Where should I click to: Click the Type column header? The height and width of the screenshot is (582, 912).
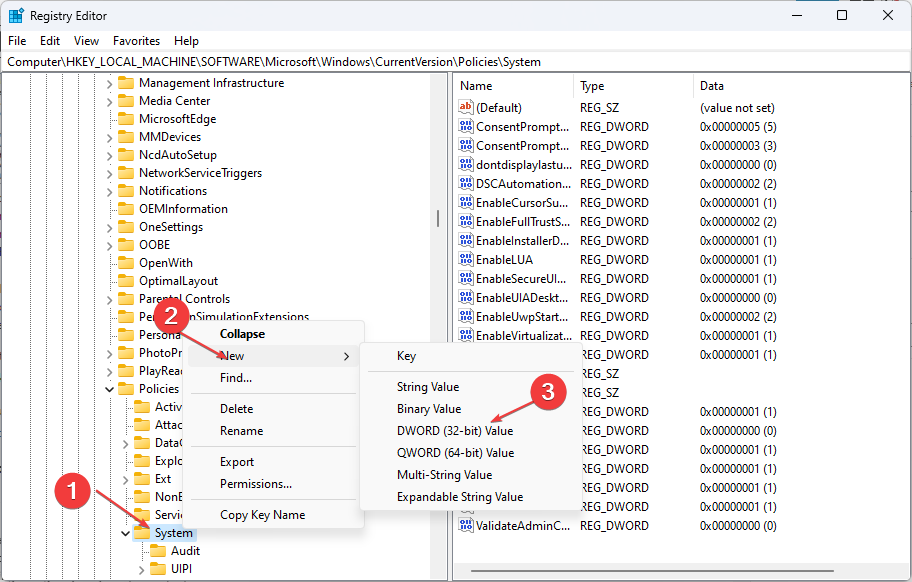(x=633, y=86)
